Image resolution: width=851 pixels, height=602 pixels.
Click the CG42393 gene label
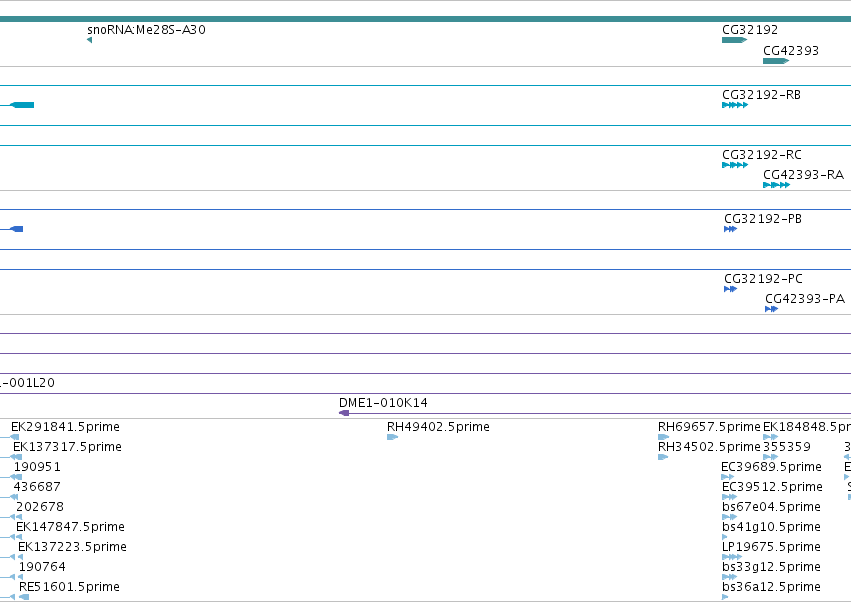(x=791, y=50)
